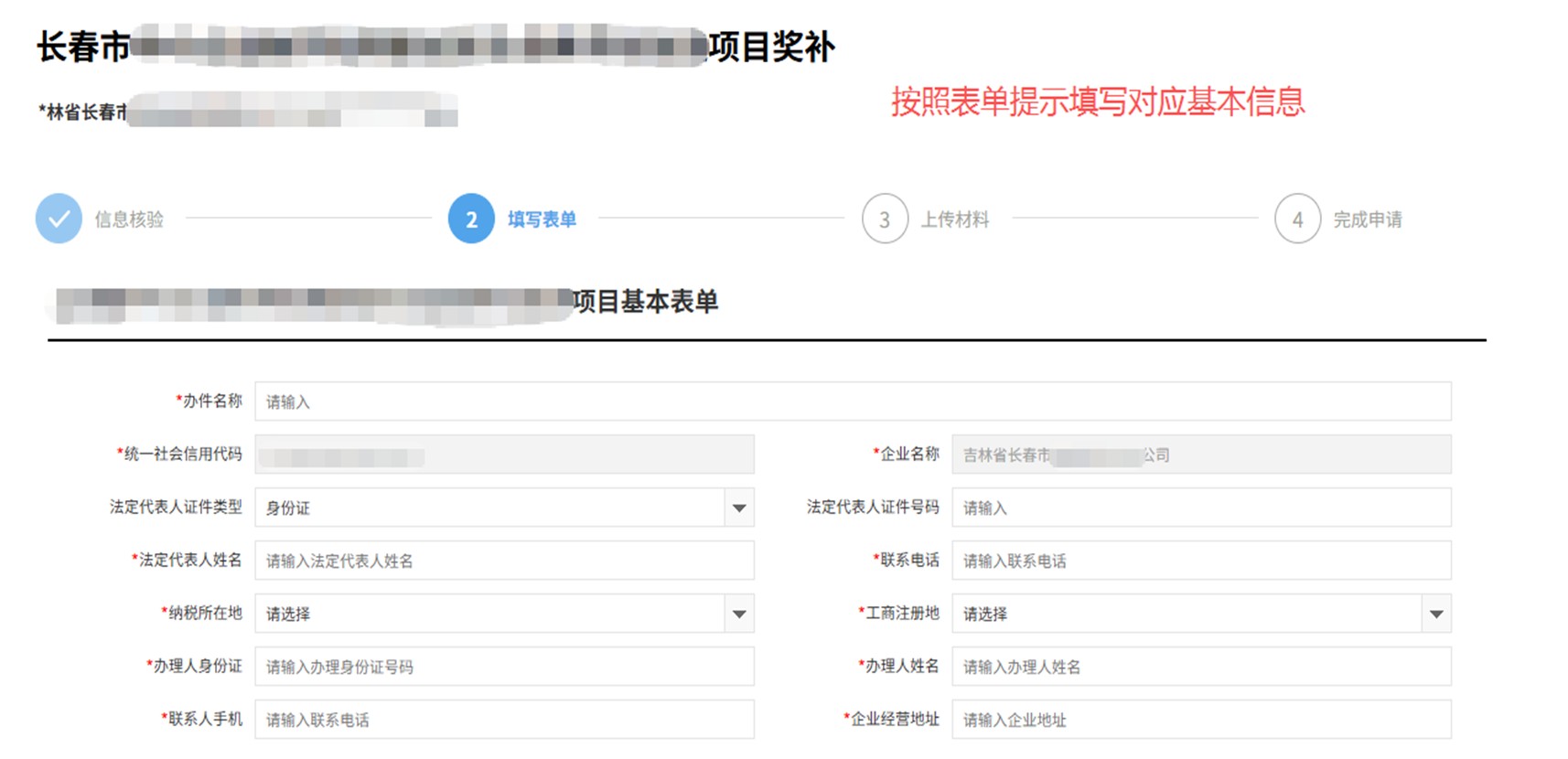Viewport: 1568px width, 759px height.
Task: Expand the 工商注册地 dropdown list
Action: (1435, 614)
